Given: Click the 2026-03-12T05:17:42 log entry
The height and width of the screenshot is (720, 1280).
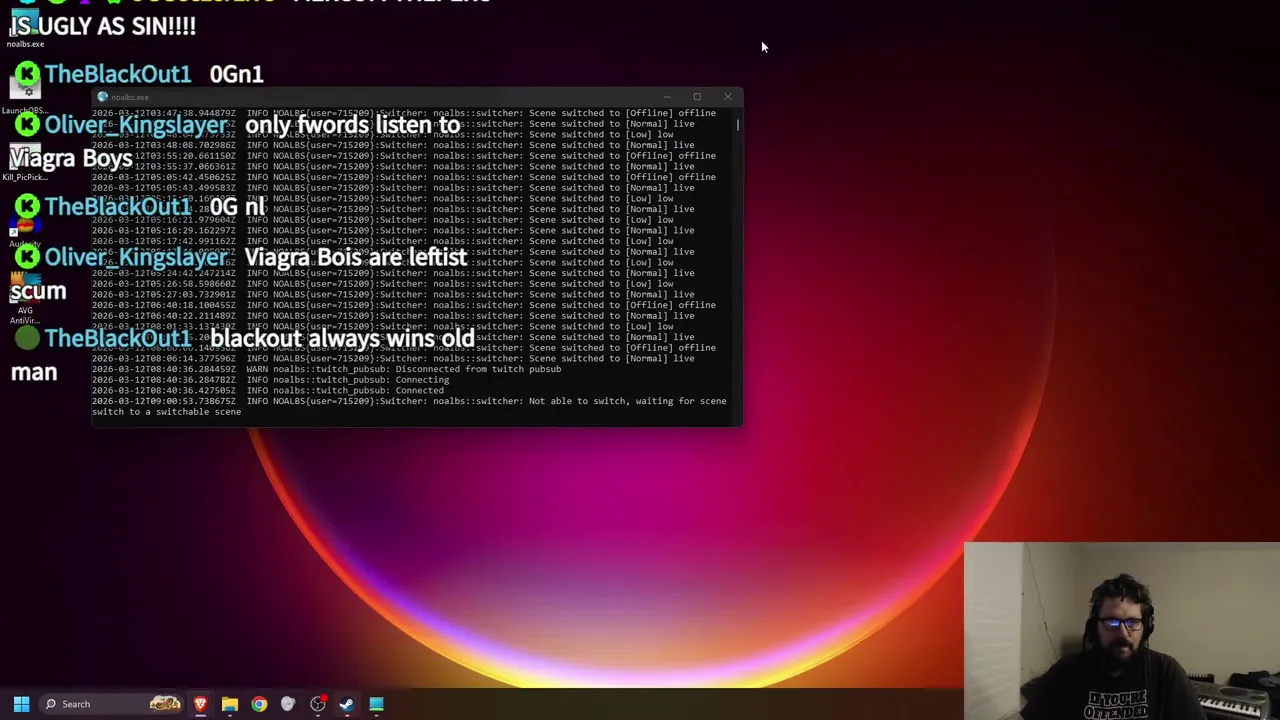Looking at the screenshot, I should pyautogui.click(x=383, y=241).
